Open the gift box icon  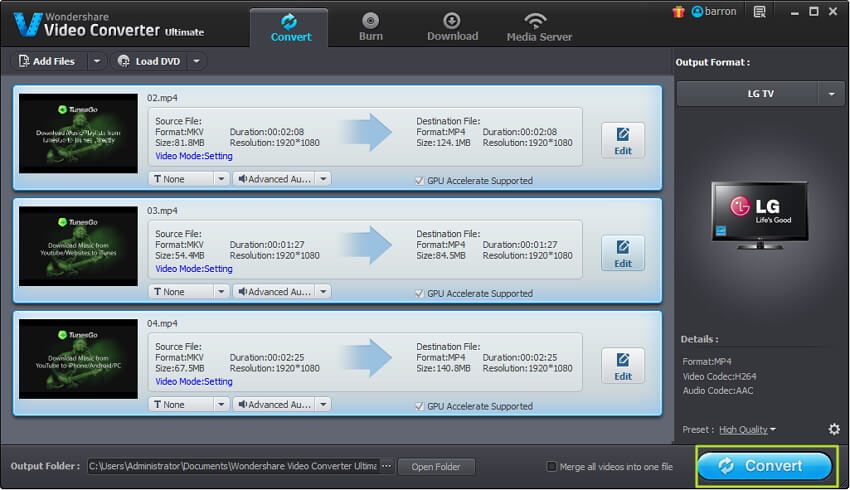coord(678,12)
